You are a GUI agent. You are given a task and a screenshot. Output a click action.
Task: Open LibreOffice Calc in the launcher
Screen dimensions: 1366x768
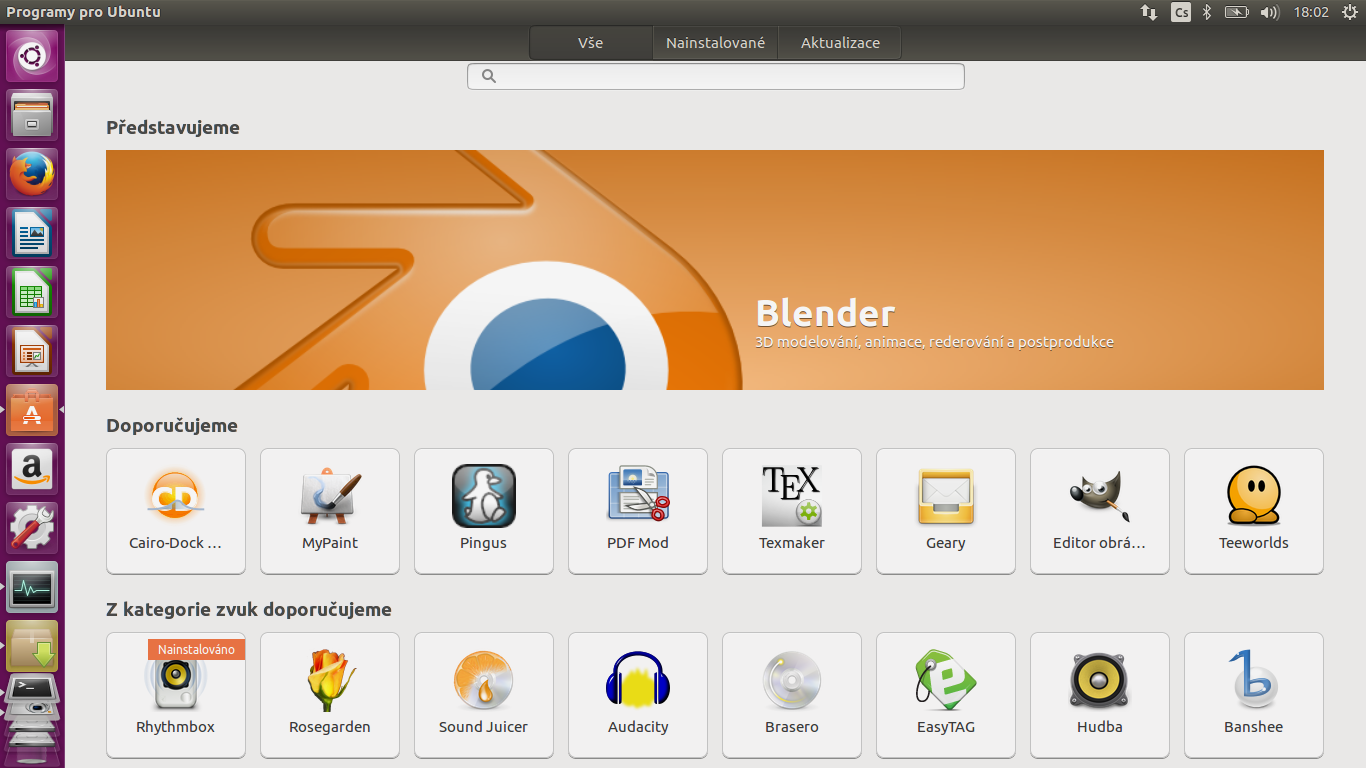(32, 292)
